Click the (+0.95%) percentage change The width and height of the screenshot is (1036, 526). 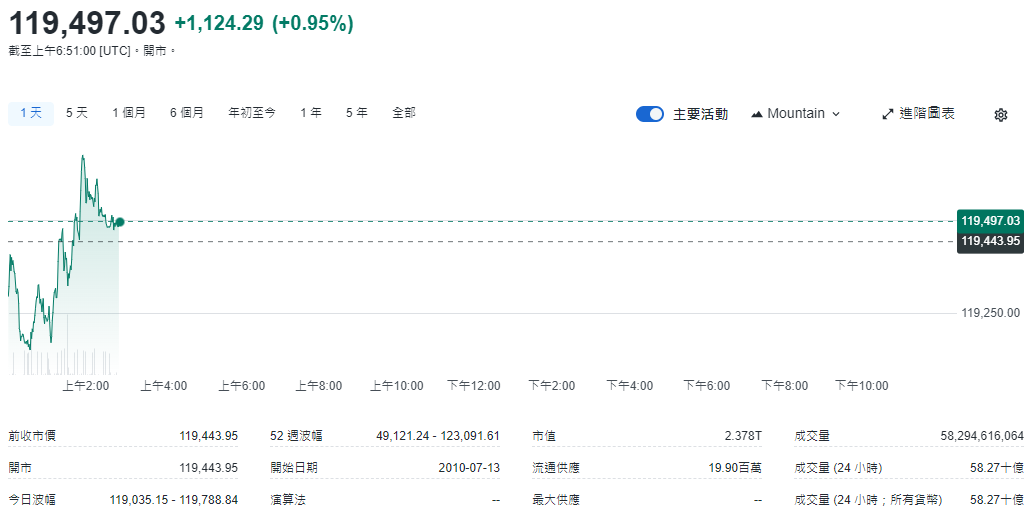click(313, 24)
